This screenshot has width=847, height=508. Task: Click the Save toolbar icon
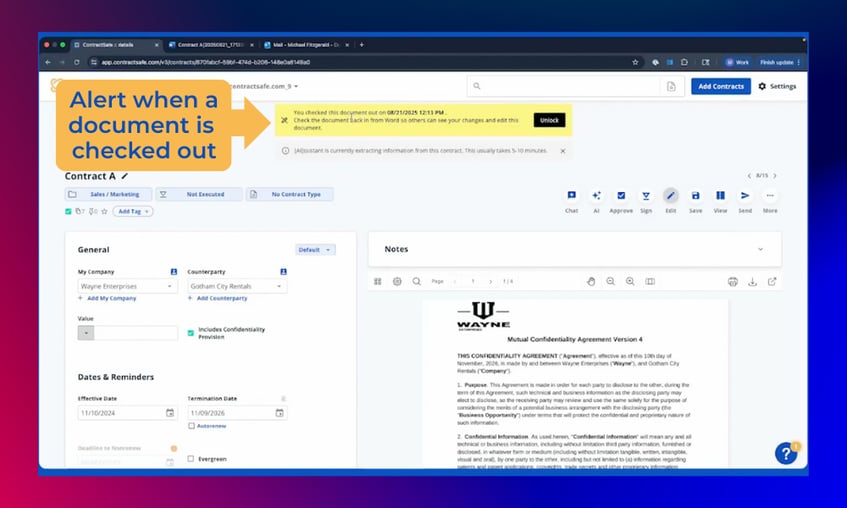(x=696, y=196)
